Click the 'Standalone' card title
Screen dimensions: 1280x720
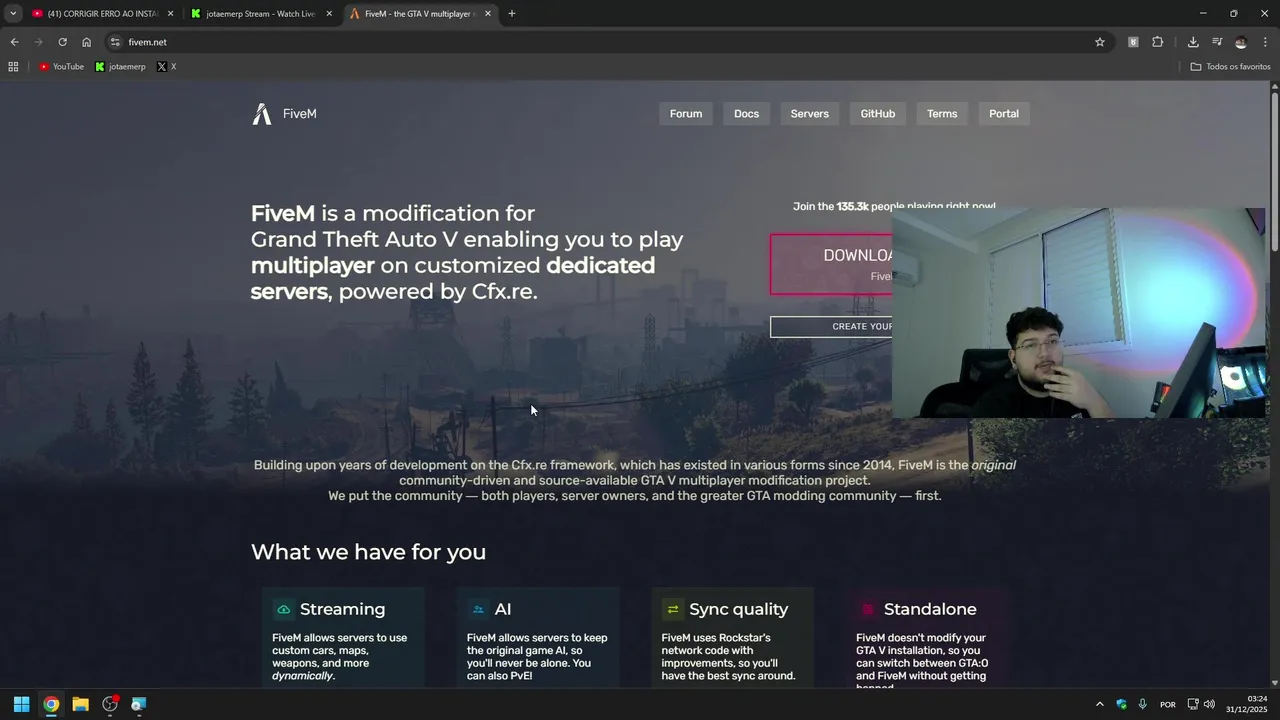pyautogui.click(x=930, y=609)
